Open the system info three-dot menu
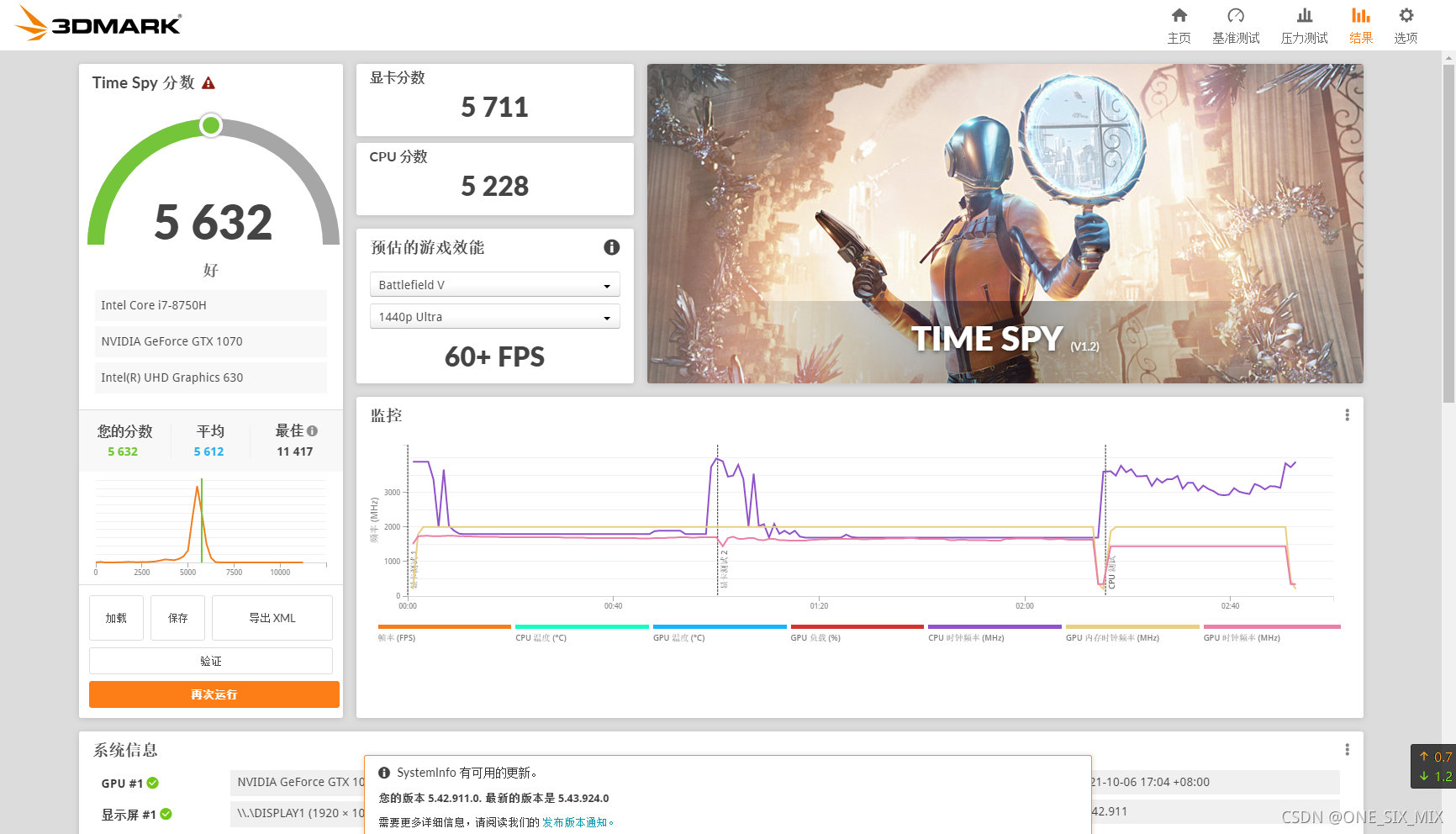Image resolution: width=1456 pixels, height=834 pixels. tap(1347, 750)
